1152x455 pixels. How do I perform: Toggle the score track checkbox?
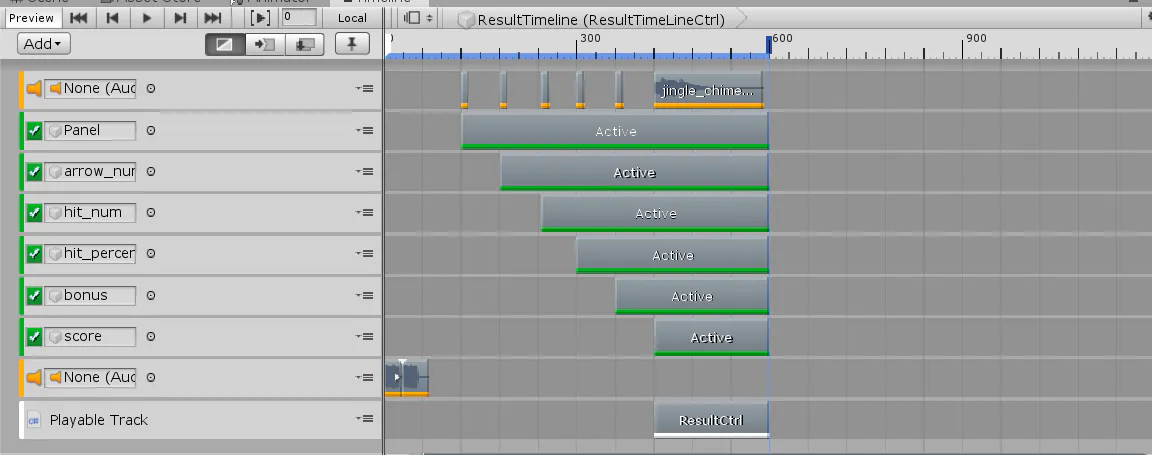pyautogui.click(x=34, y=337)
